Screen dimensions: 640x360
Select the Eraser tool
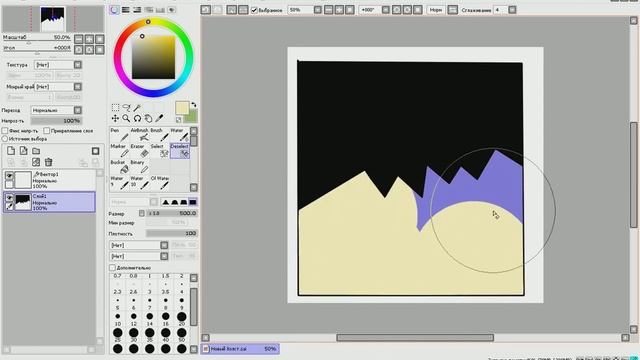coord(139,151)
